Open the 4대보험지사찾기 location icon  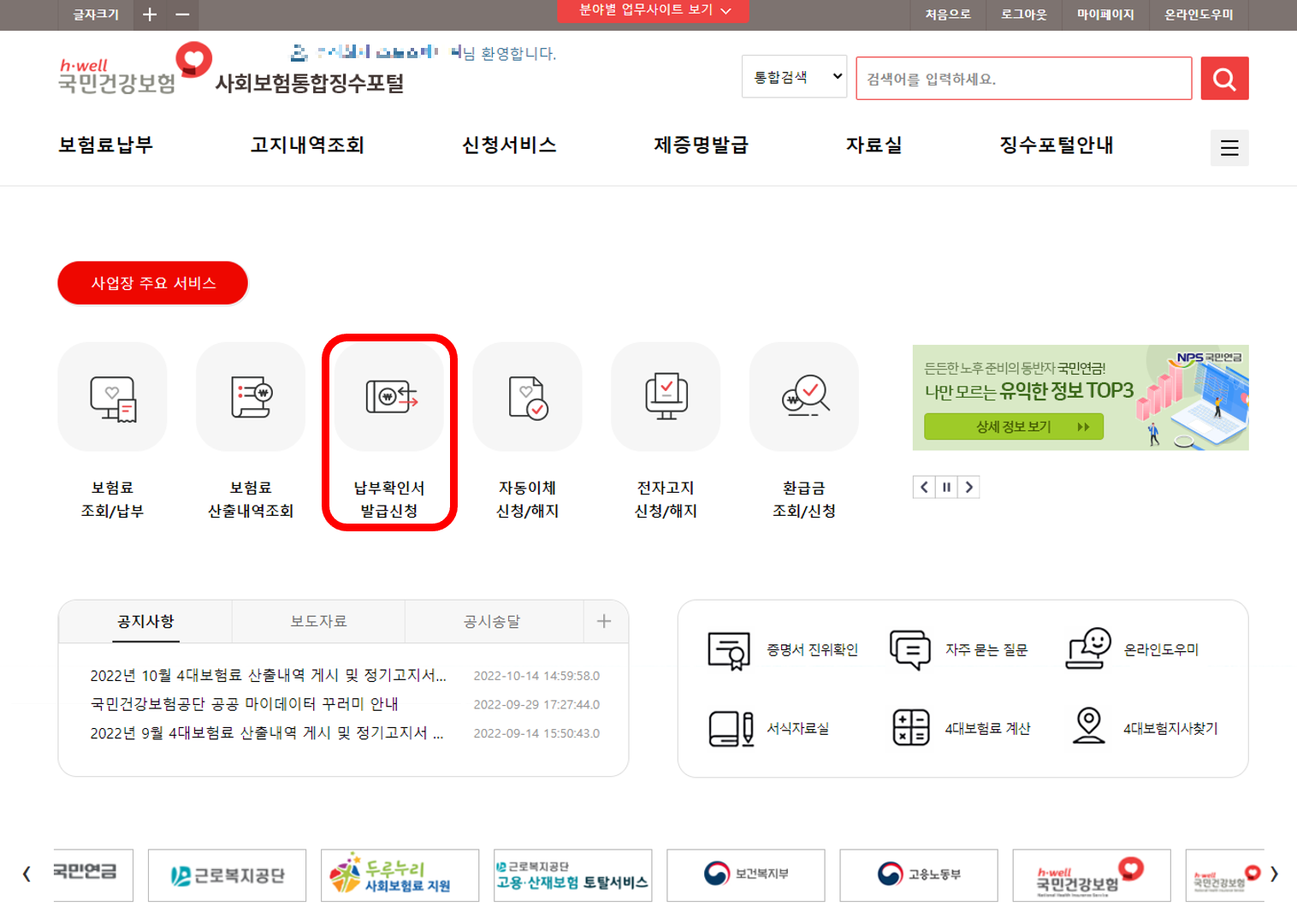pyautogui.click(x=1088, y=727)
